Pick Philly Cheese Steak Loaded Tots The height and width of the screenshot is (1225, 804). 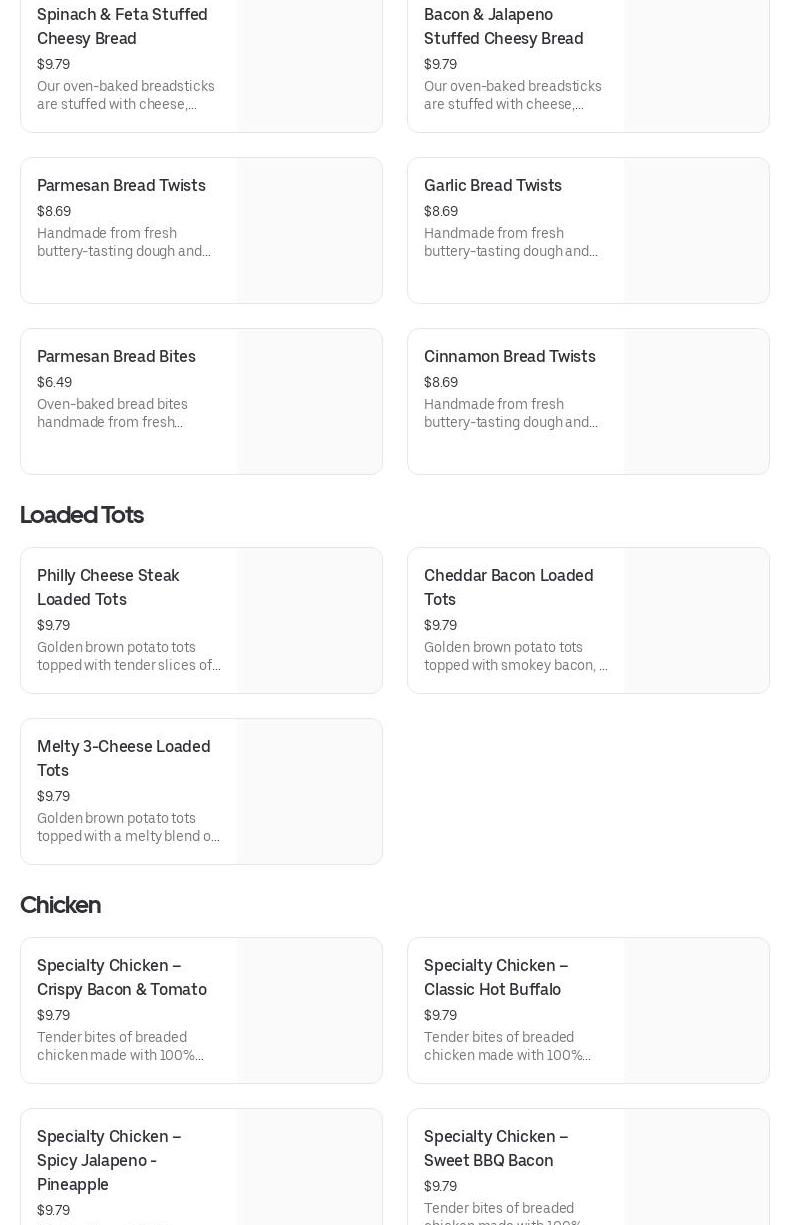pyautogui.click(x=108, y=587)
